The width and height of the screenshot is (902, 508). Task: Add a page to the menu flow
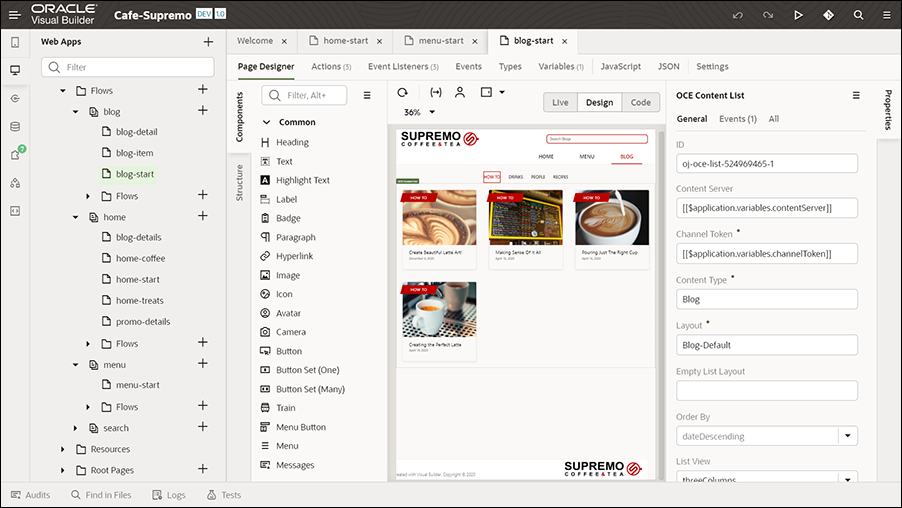(x=202, y=364)
